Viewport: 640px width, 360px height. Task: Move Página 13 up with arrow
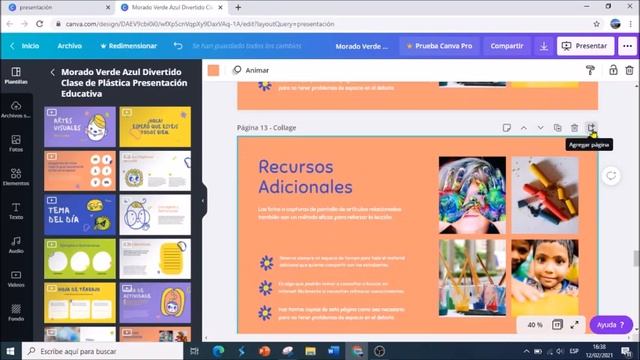point(524,128)
